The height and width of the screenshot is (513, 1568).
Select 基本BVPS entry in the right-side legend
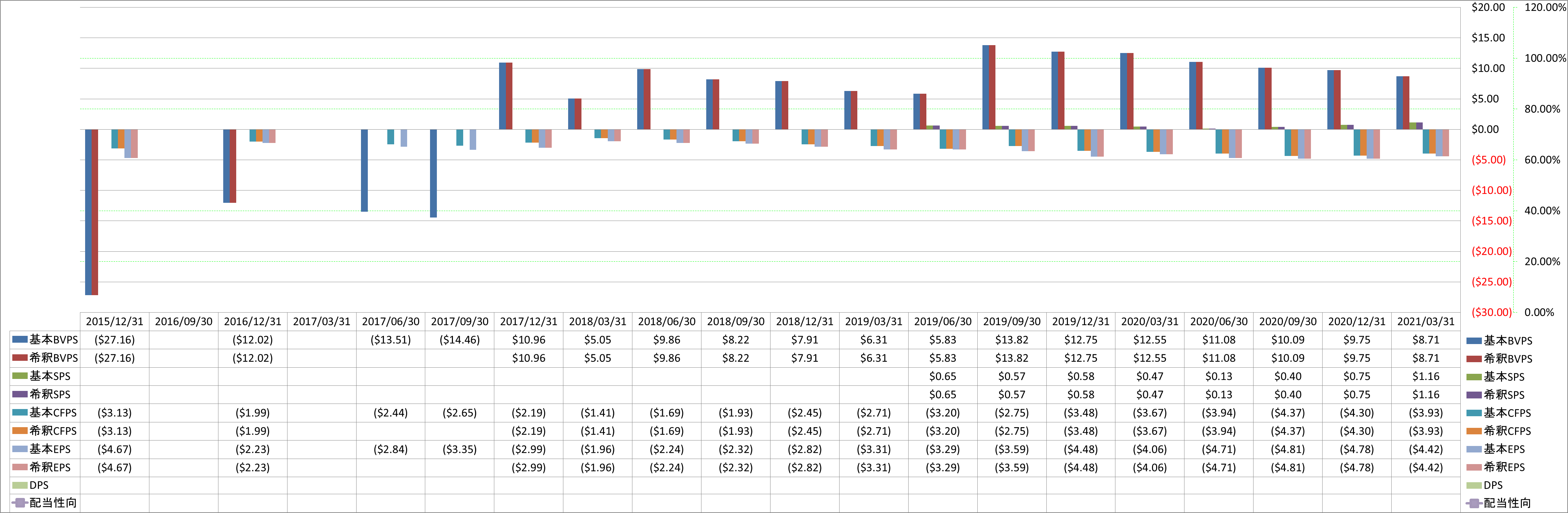point(1499,341)
